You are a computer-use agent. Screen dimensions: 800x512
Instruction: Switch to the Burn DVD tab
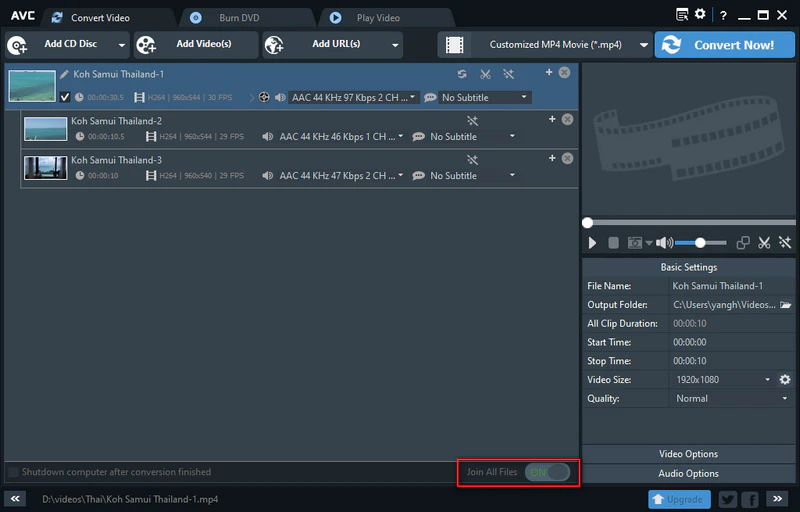[239, 17]
